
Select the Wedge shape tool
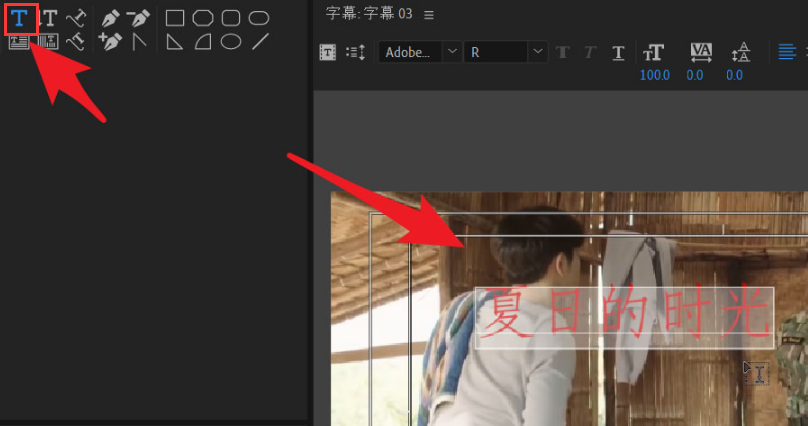pyautogui.click(x=175, y=42)
